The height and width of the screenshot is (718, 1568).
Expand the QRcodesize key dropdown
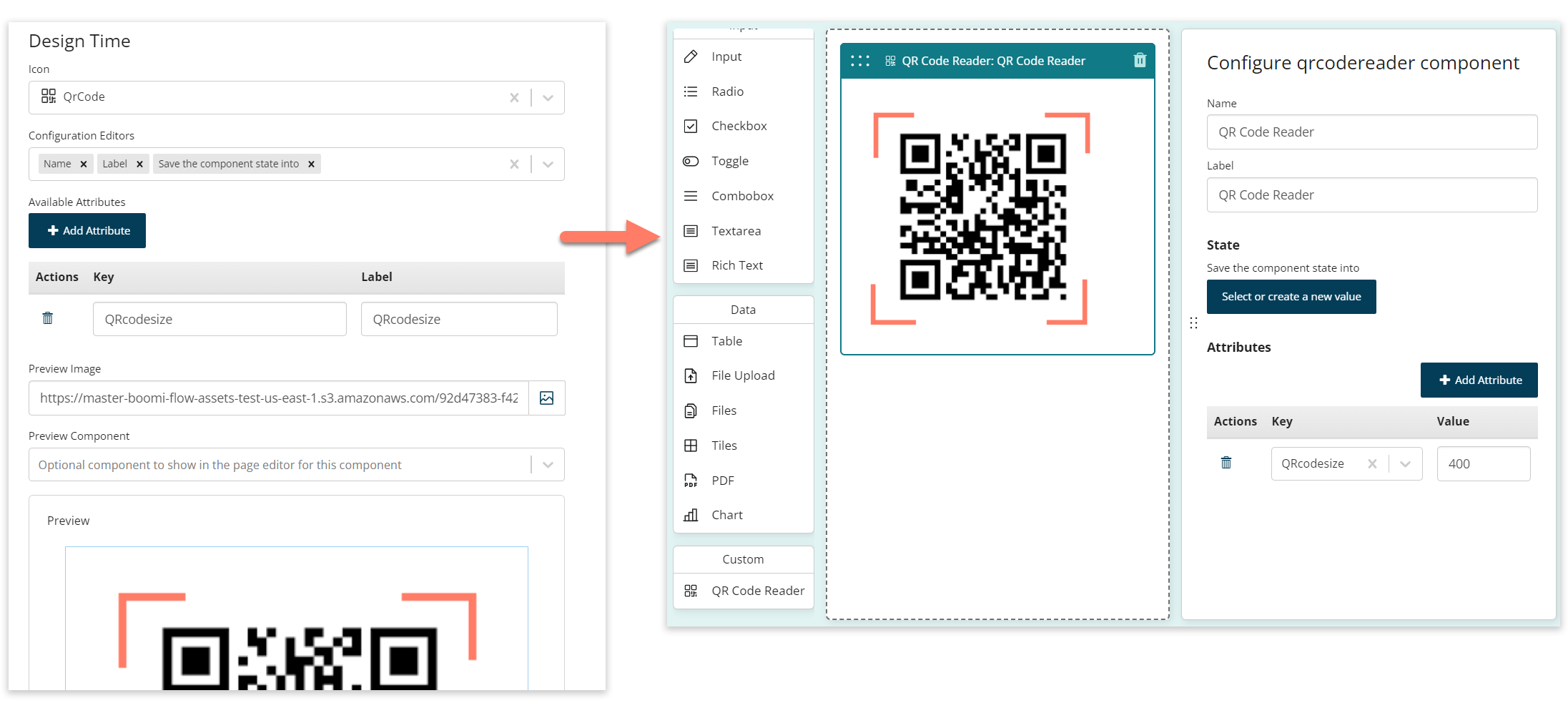1405,464
